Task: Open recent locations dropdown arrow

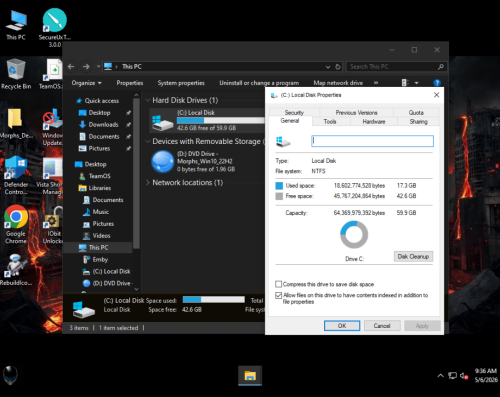Action: (x=98, y=67)
